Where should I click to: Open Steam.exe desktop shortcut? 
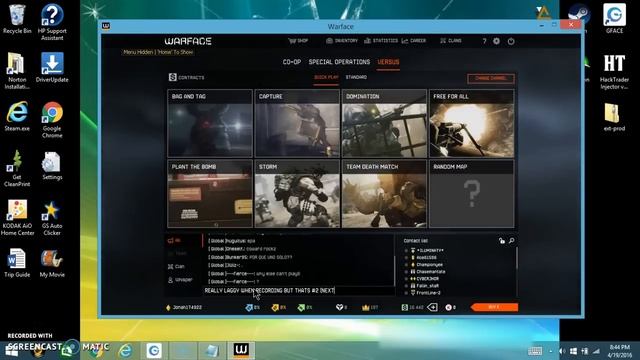click(17, 117)
